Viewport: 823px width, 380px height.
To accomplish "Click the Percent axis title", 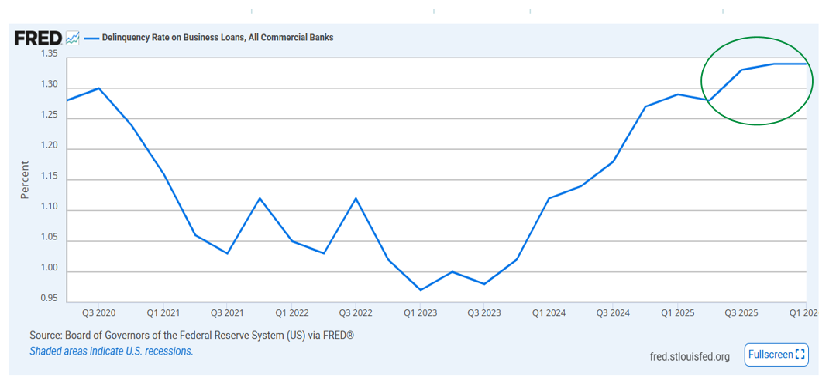I will point(24,178).
